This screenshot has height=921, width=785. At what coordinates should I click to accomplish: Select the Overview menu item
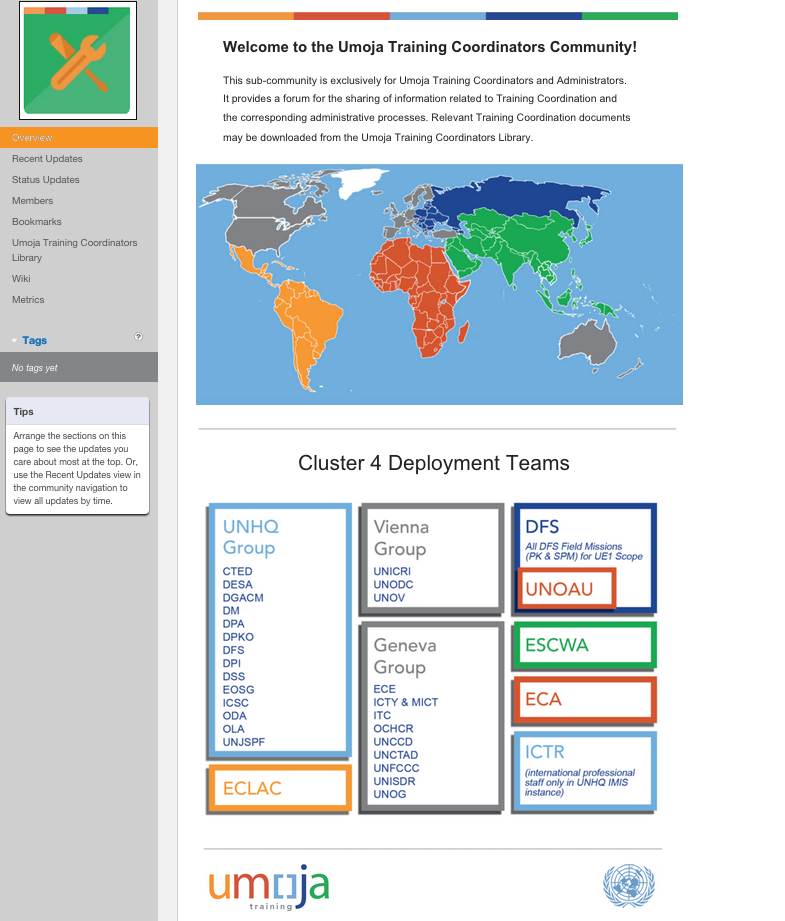pos(79,137)
